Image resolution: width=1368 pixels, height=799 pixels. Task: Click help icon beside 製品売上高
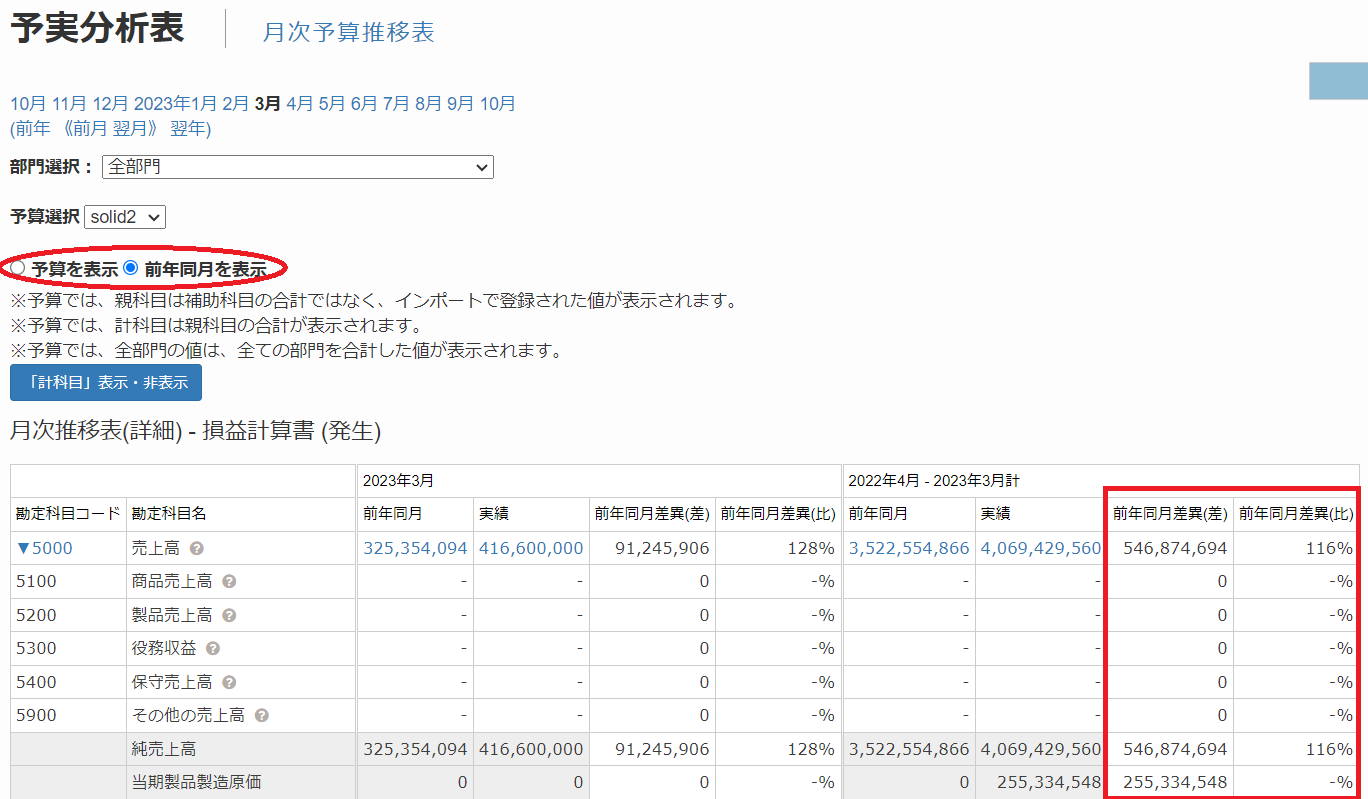[229, 616]
